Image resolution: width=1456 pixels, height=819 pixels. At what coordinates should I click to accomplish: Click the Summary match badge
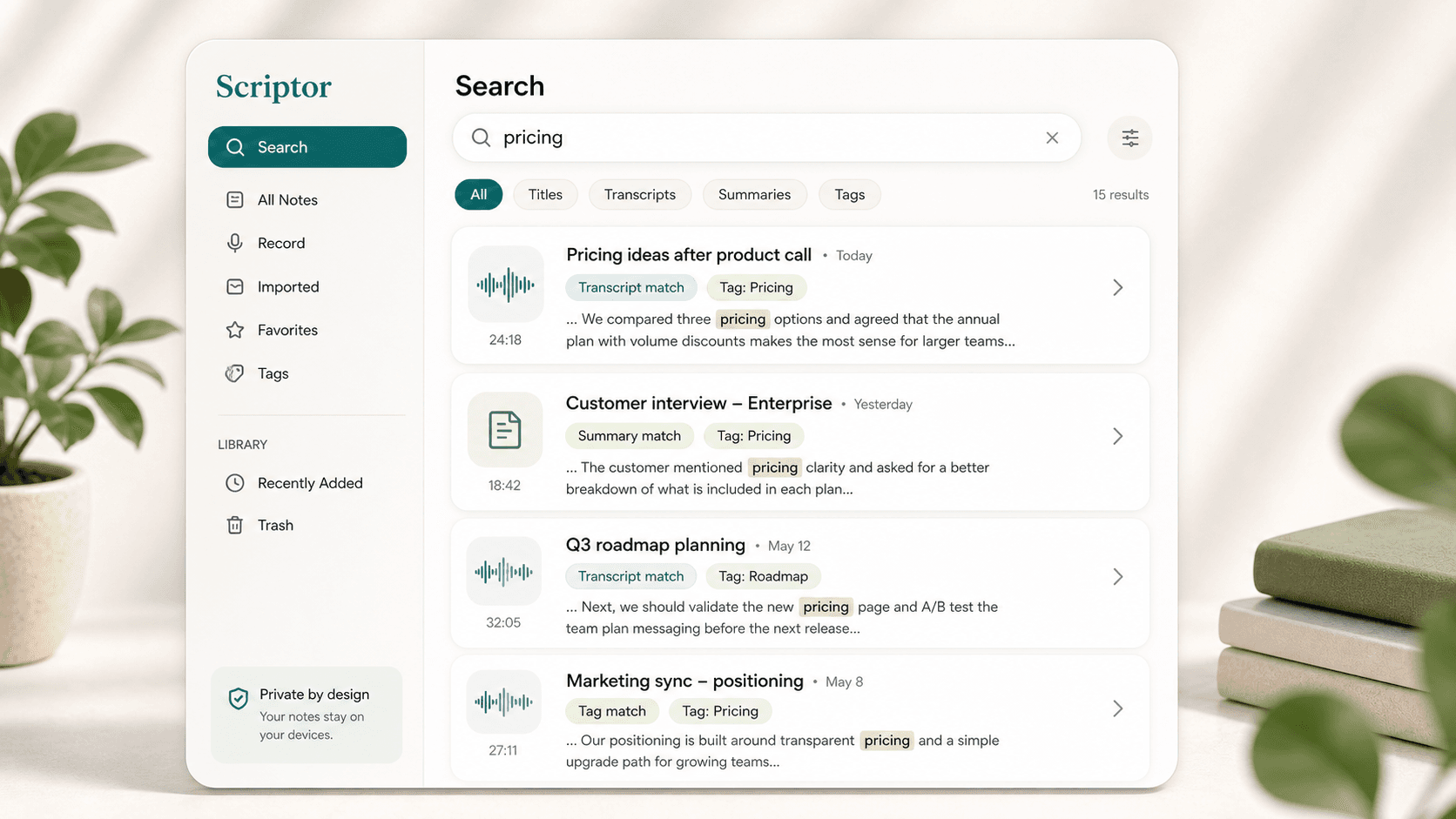coord(630,436)
